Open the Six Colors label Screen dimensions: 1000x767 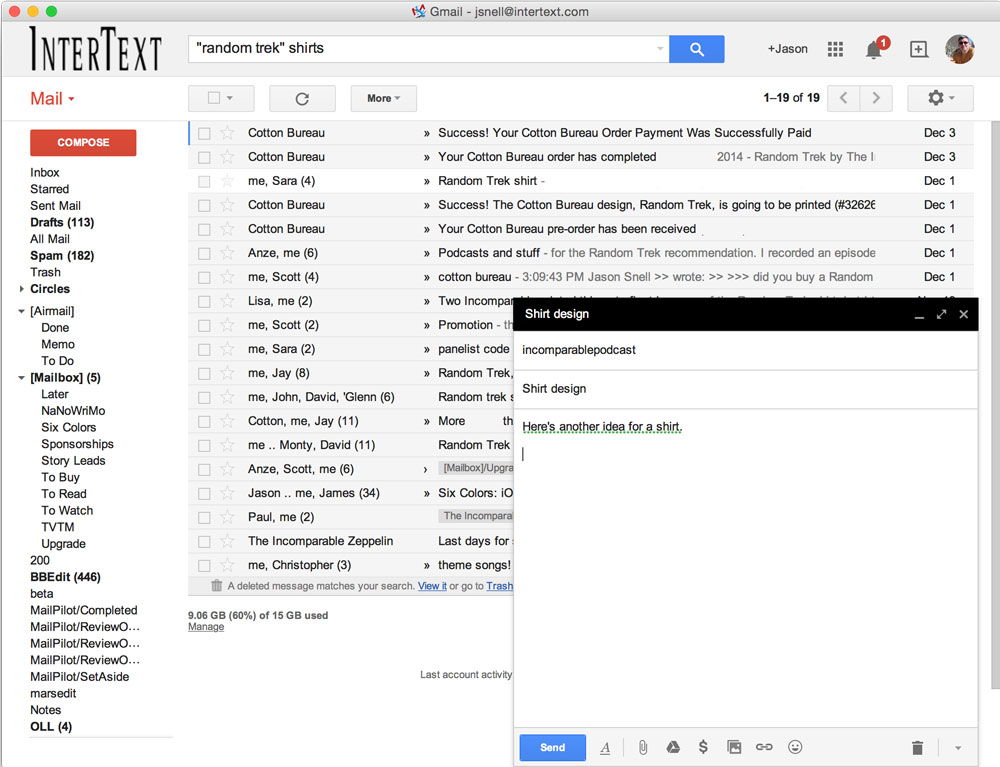click(x=69, y=428)
